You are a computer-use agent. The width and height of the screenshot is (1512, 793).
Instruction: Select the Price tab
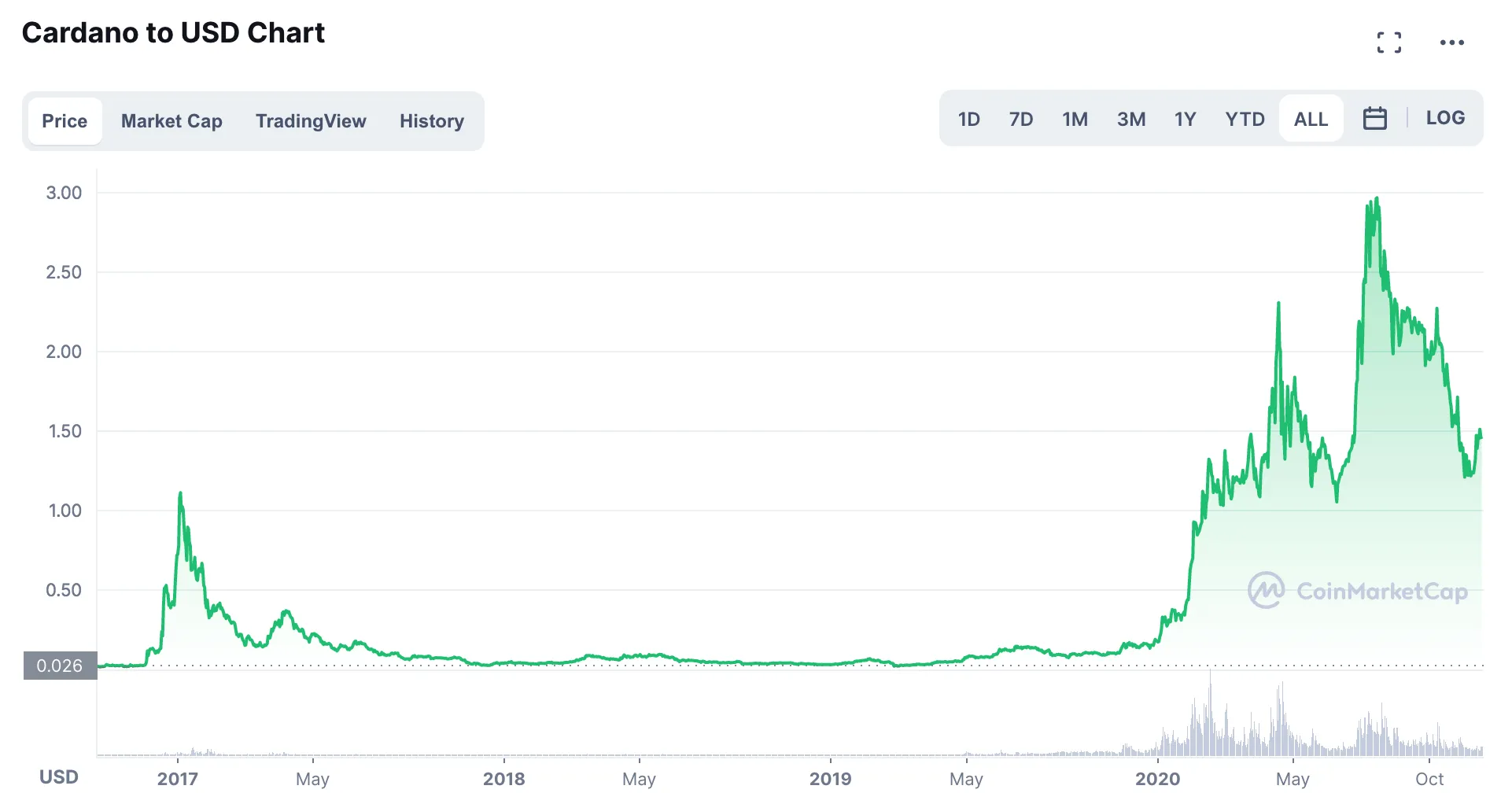point(65,121)
